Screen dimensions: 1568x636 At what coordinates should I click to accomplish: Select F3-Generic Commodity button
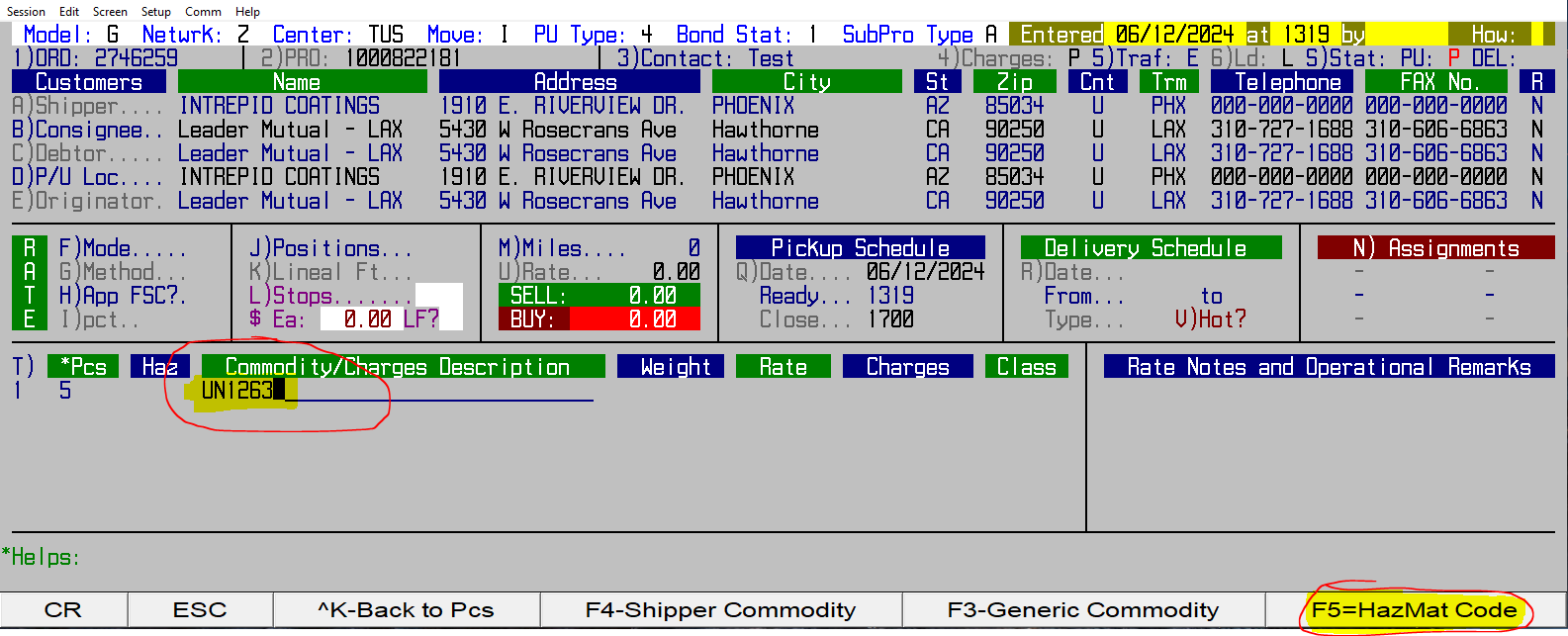click(x=1082, y=610)
